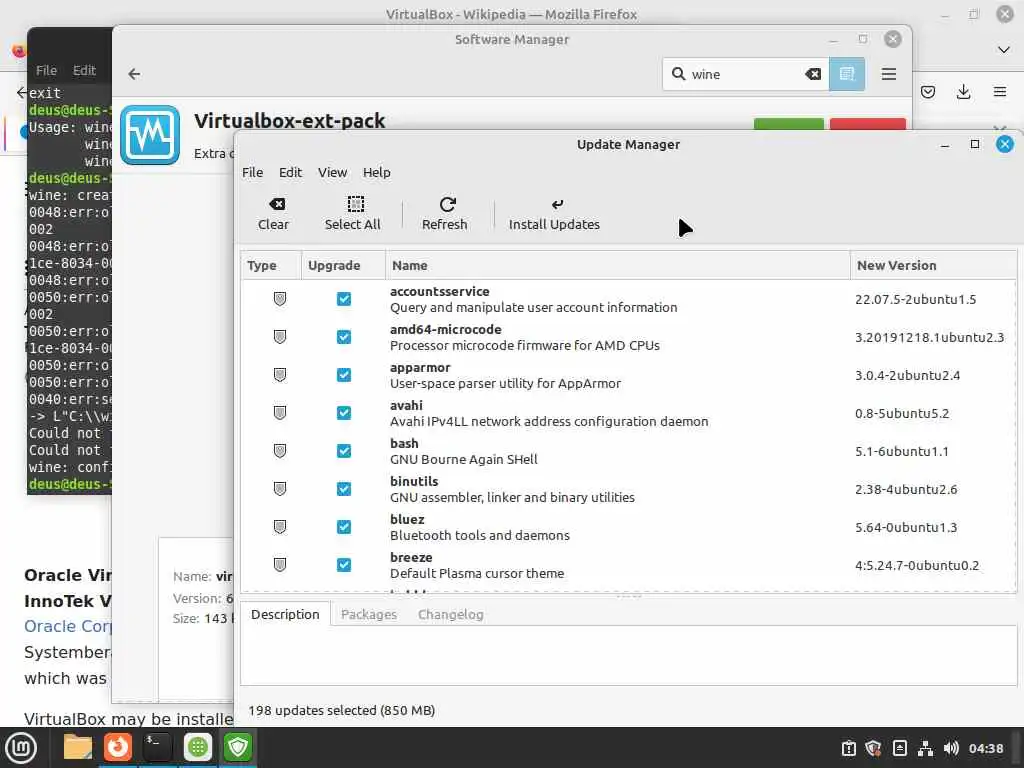This screenshot has height=768, width=1024.
Task: Sort updates by the Name column header
Action: [x=618, y=265]
